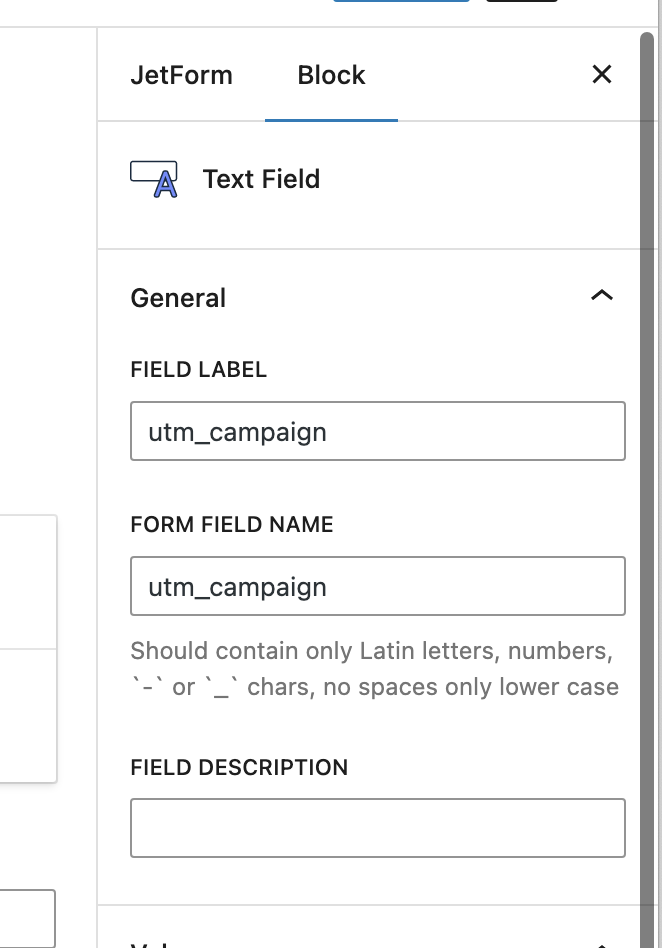Click the FIELD LABEL caption text

pyautogui.click(x=198, y=369)
